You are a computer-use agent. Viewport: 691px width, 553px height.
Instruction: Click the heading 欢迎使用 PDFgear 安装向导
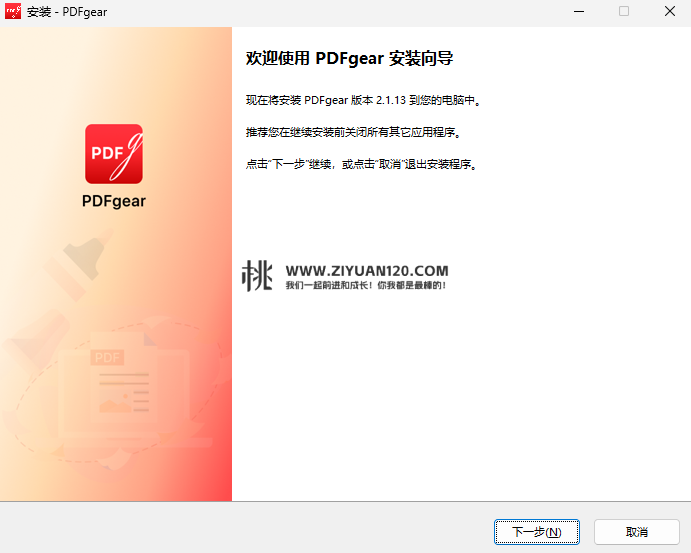[349, 58]
